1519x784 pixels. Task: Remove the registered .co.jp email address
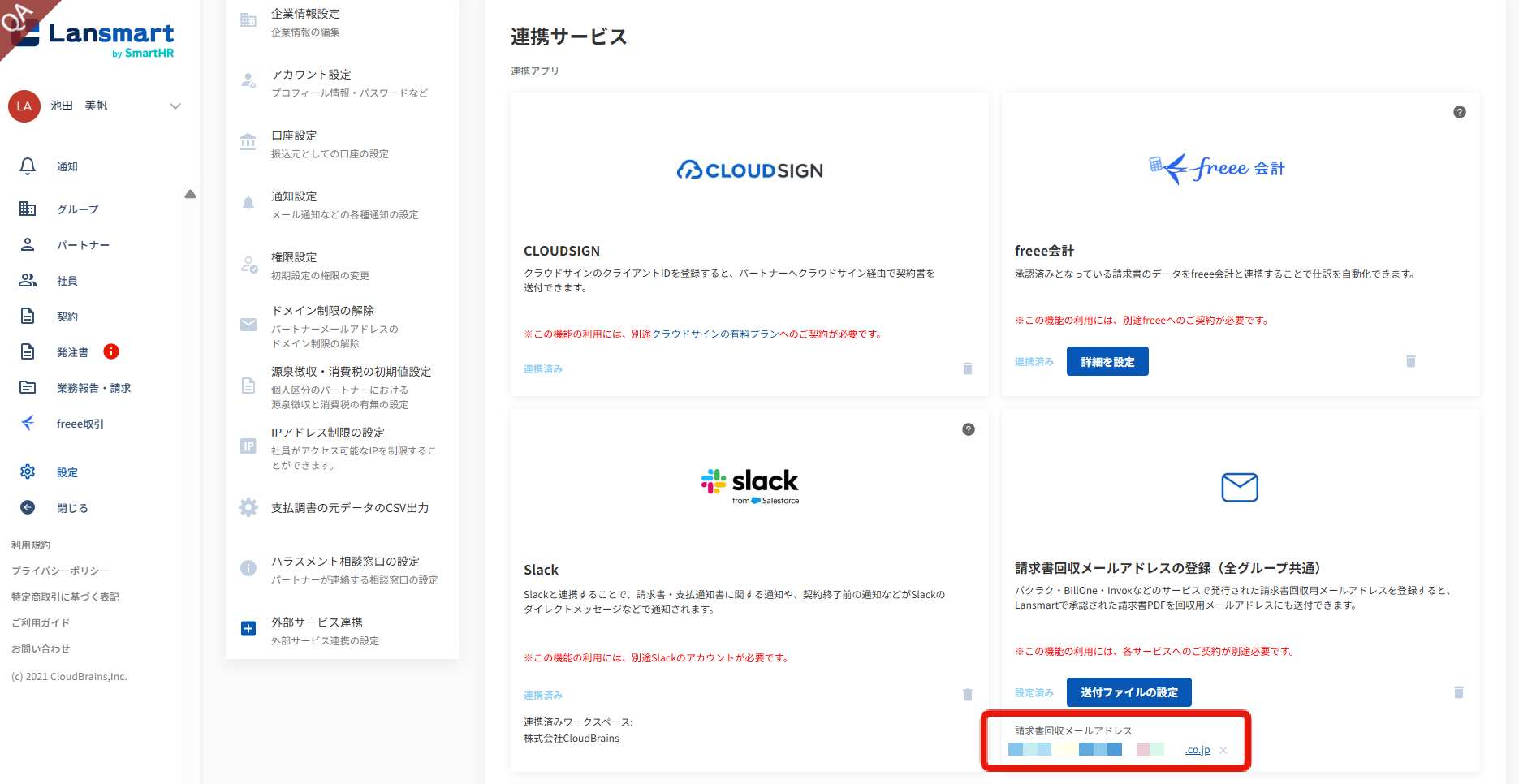pyautogui.click(x=1223, y=750)
